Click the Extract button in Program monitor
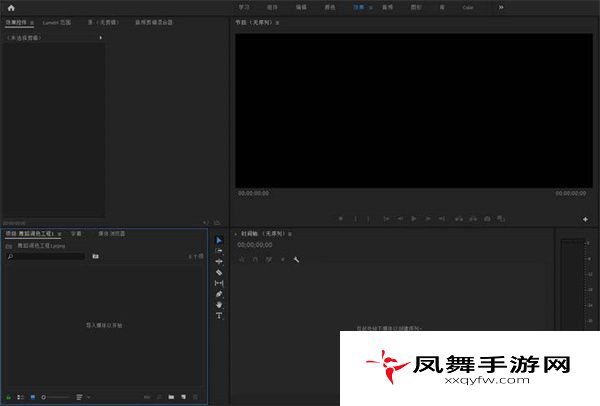600x406 pixels. pos(473,218)
